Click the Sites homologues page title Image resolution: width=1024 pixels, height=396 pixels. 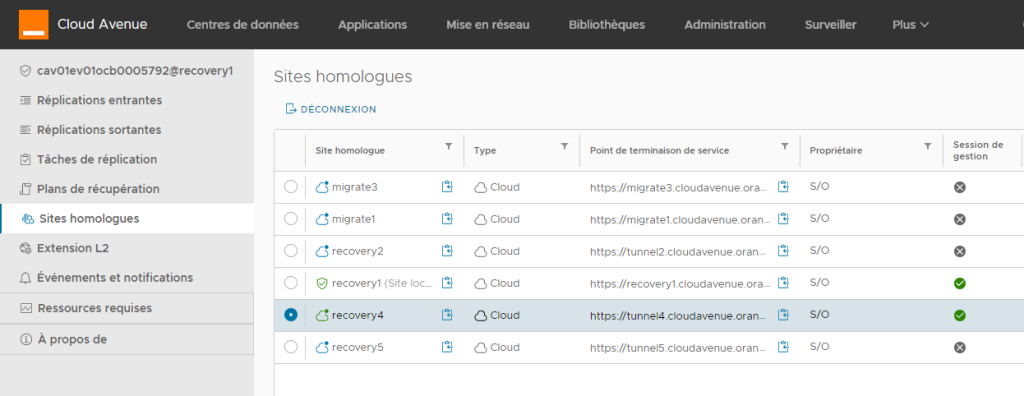[x=343, y=76]
